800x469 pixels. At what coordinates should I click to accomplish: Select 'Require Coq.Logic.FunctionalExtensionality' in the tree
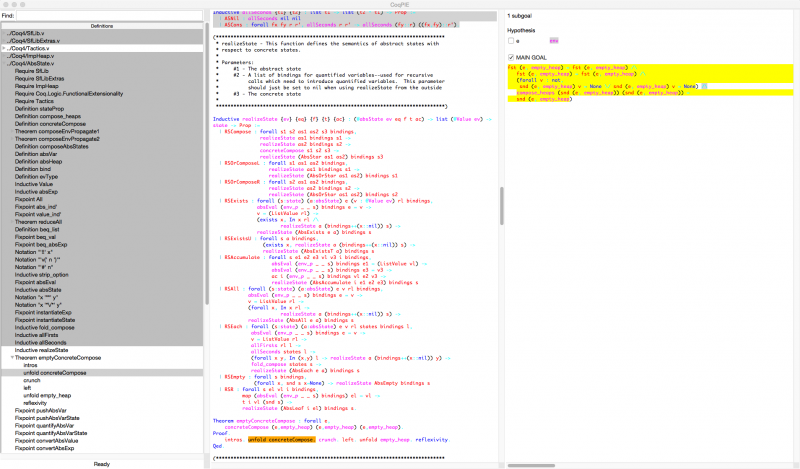point(69,93)
